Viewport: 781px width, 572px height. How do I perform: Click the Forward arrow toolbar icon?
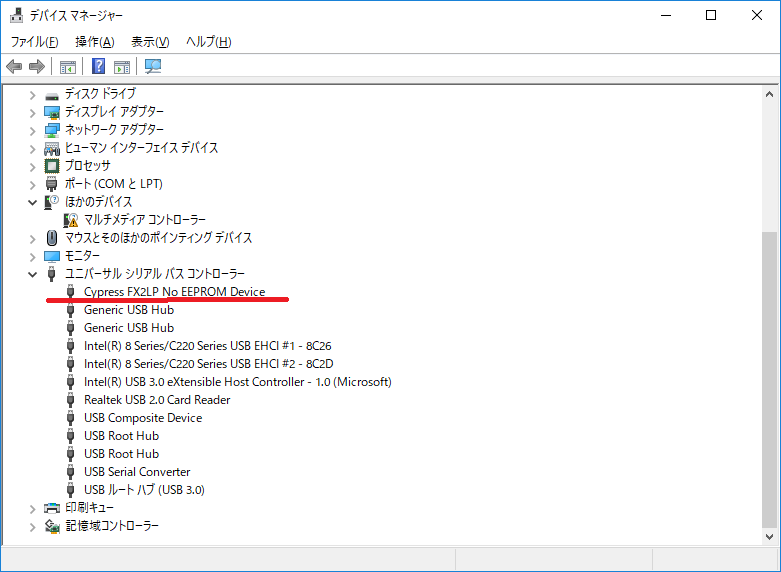point(37,66)
